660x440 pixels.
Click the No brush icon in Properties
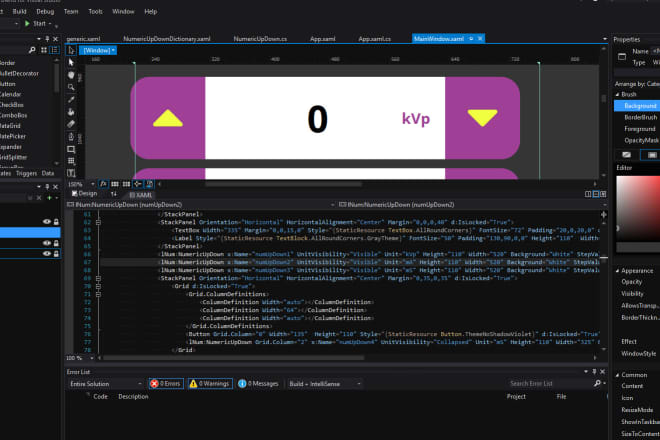pyautogui.click(x=626, y=155)
